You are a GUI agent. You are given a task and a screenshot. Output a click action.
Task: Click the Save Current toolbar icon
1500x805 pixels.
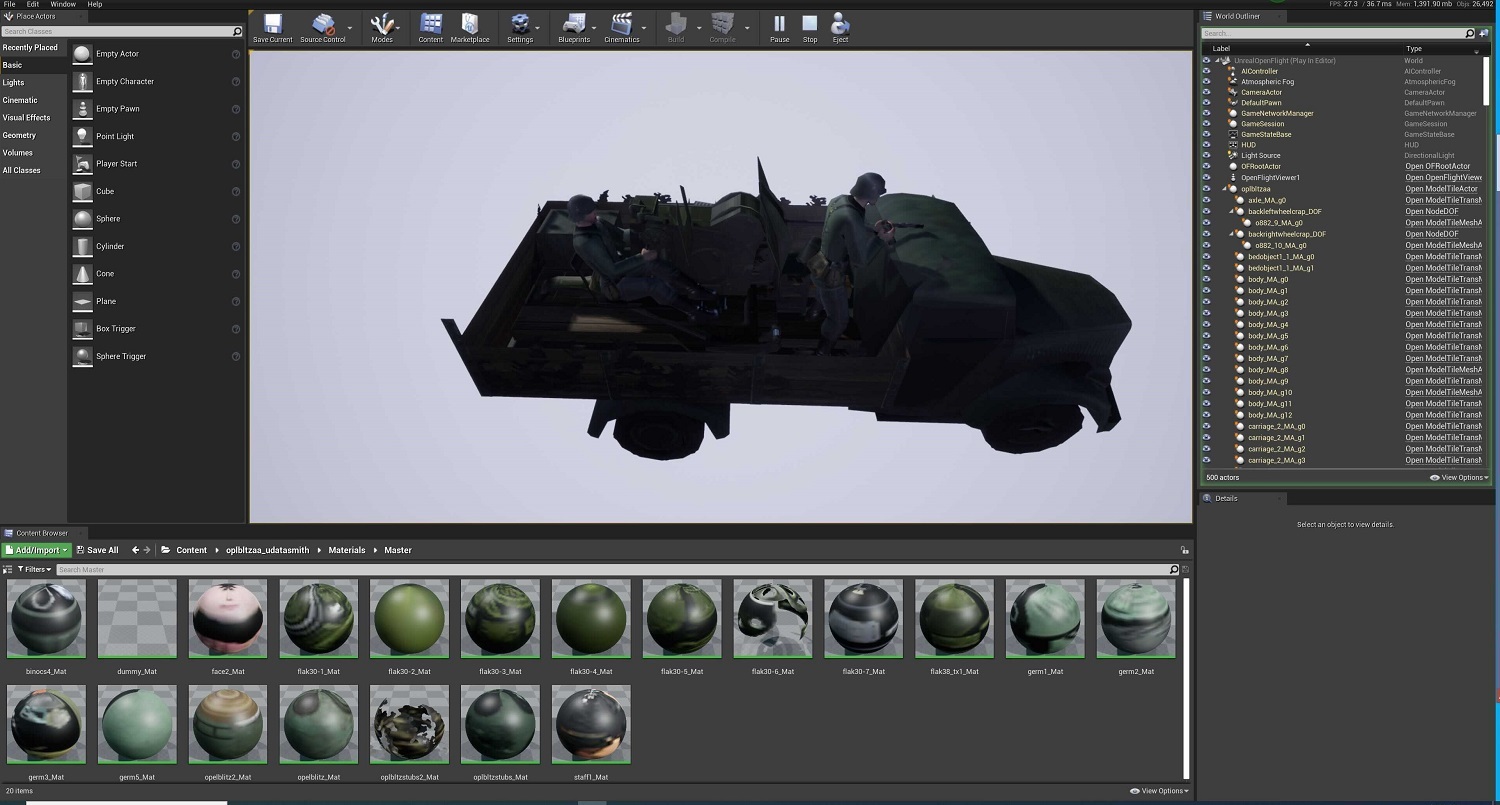[x=272, y=26]
